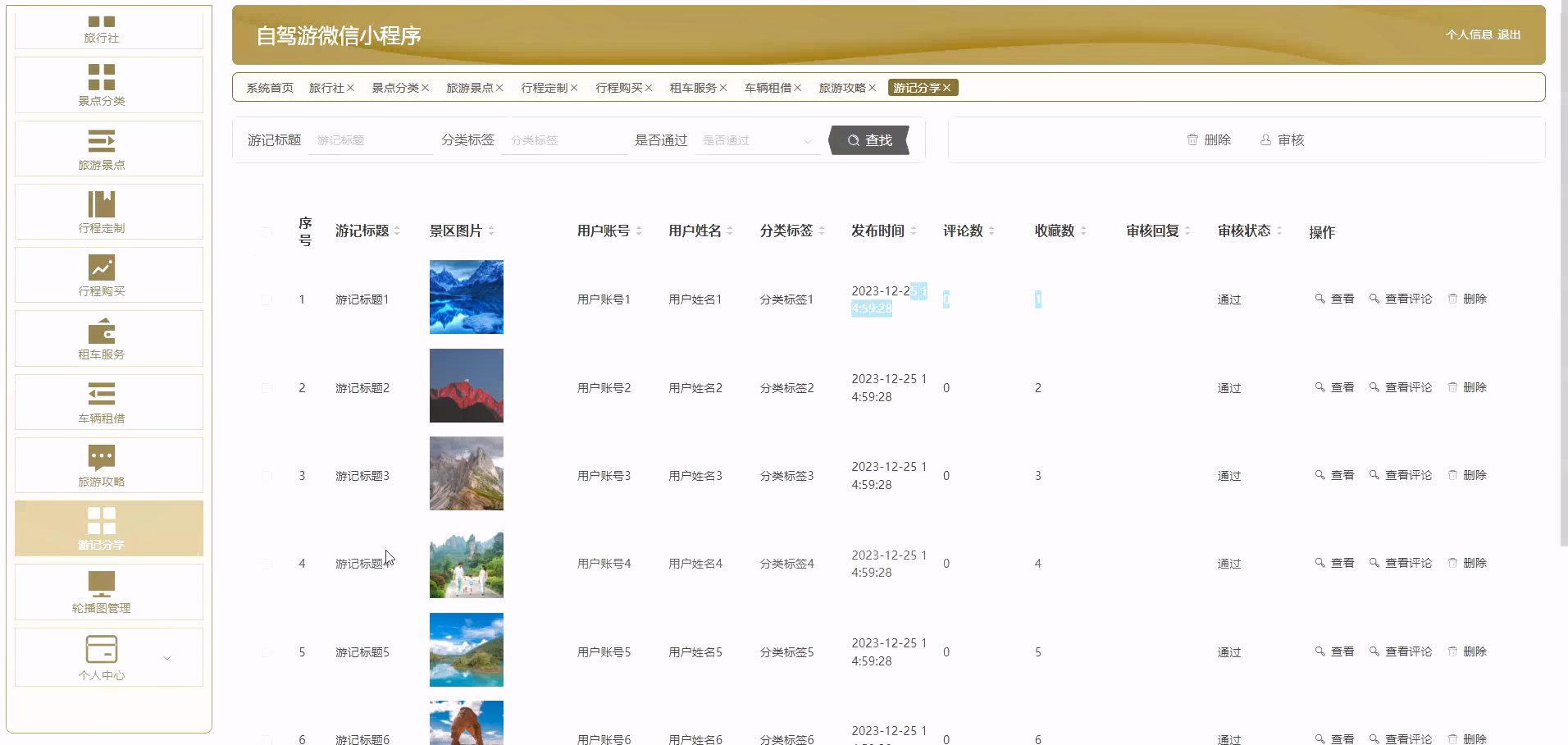Click the 游记标题 search input field
The image size is (1568, 745).
click(370, 141)
